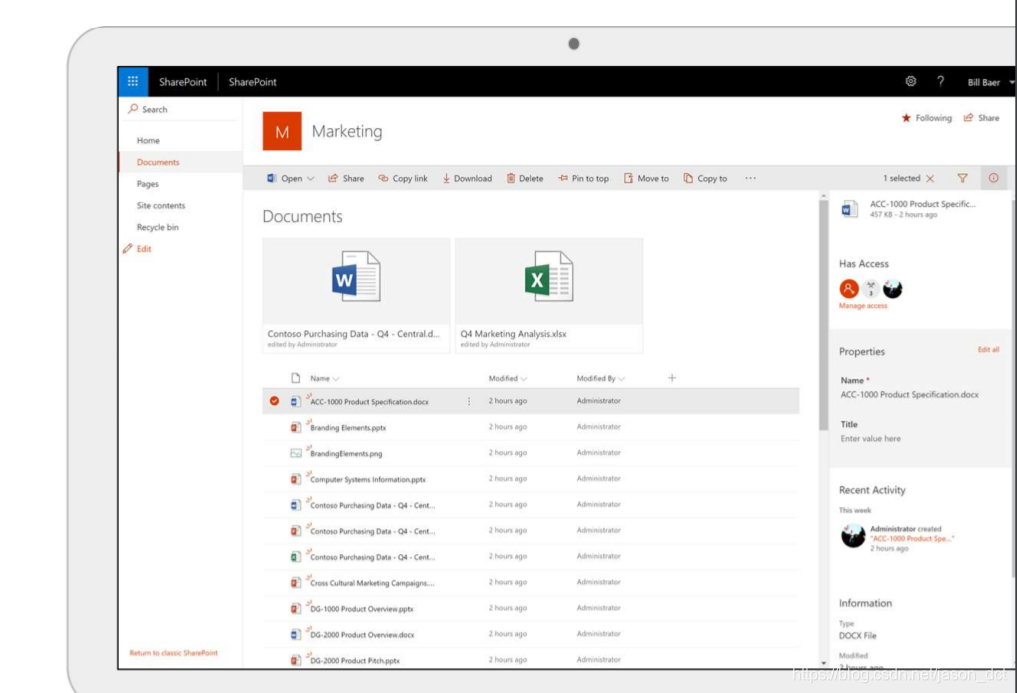Click the Share toolbar command
The height and width of the screenshot is (693, 1017).
click(x=346, y=178)
